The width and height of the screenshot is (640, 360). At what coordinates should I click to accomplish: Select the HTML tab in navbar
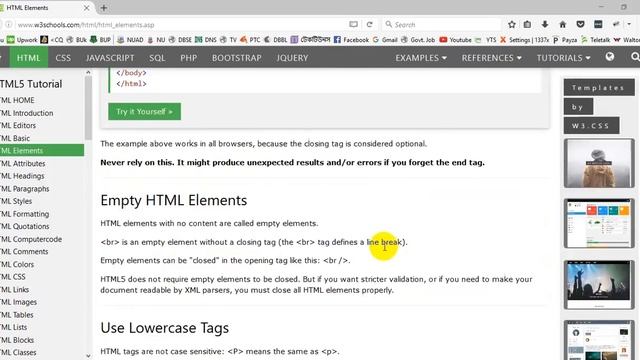point(29,58)
